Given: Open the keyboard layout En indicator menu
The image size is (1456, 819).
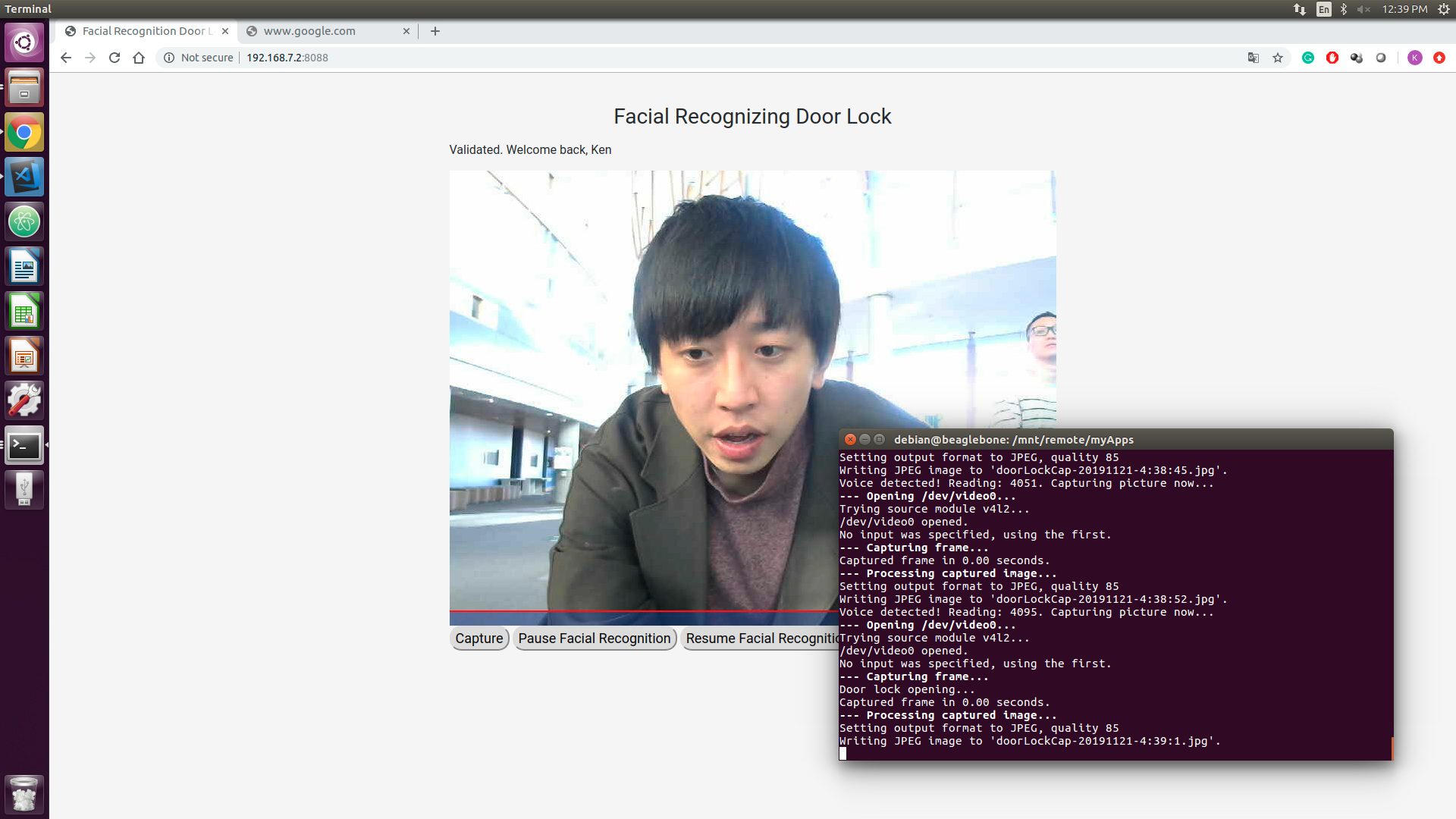Looking at the screenshot, I should (1324, 9).
